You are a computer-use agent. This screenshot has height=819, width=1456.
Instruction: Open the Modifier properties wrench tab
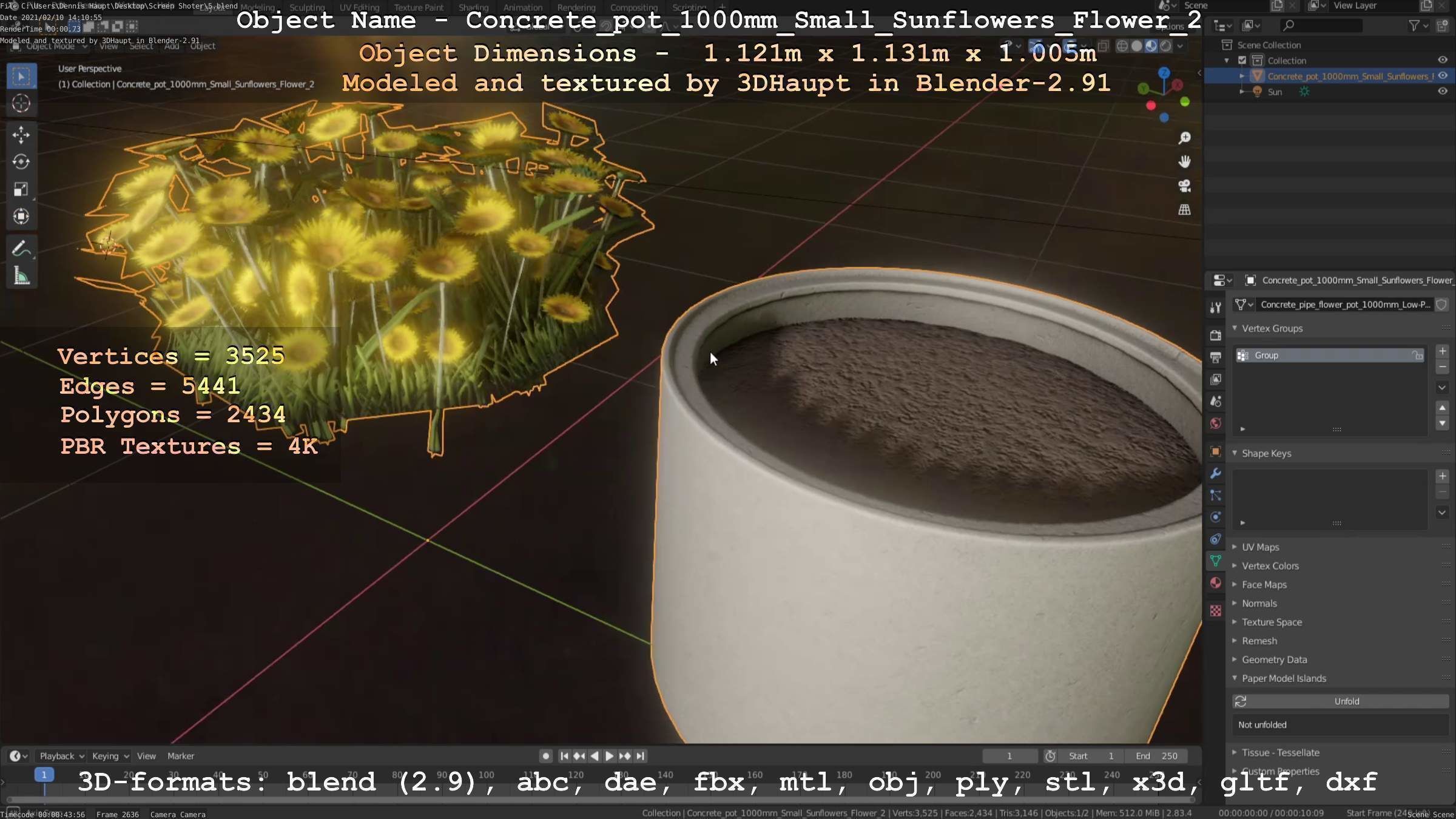(1215, 473)
